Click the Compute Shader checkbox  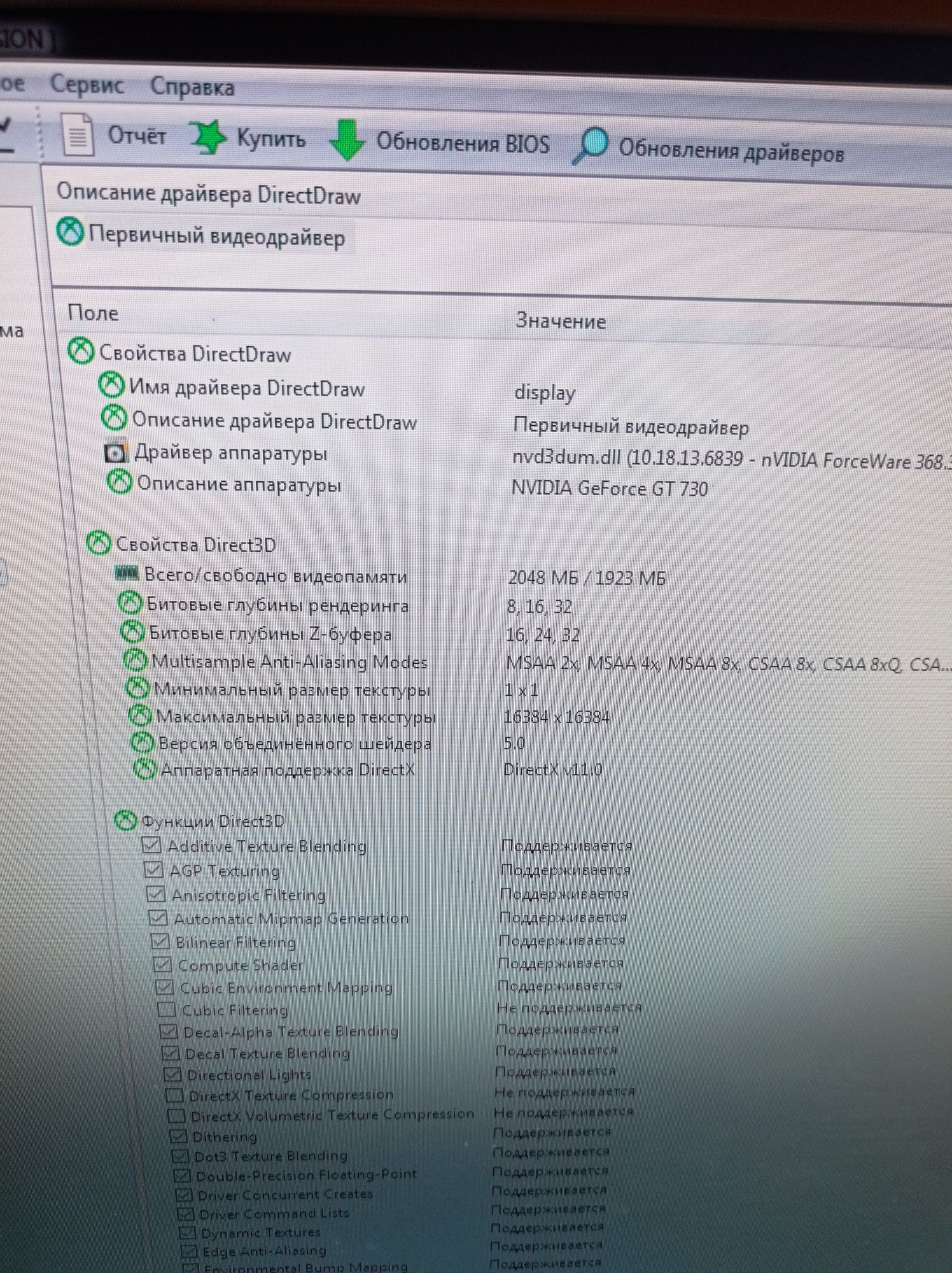(x=162, y=964)
